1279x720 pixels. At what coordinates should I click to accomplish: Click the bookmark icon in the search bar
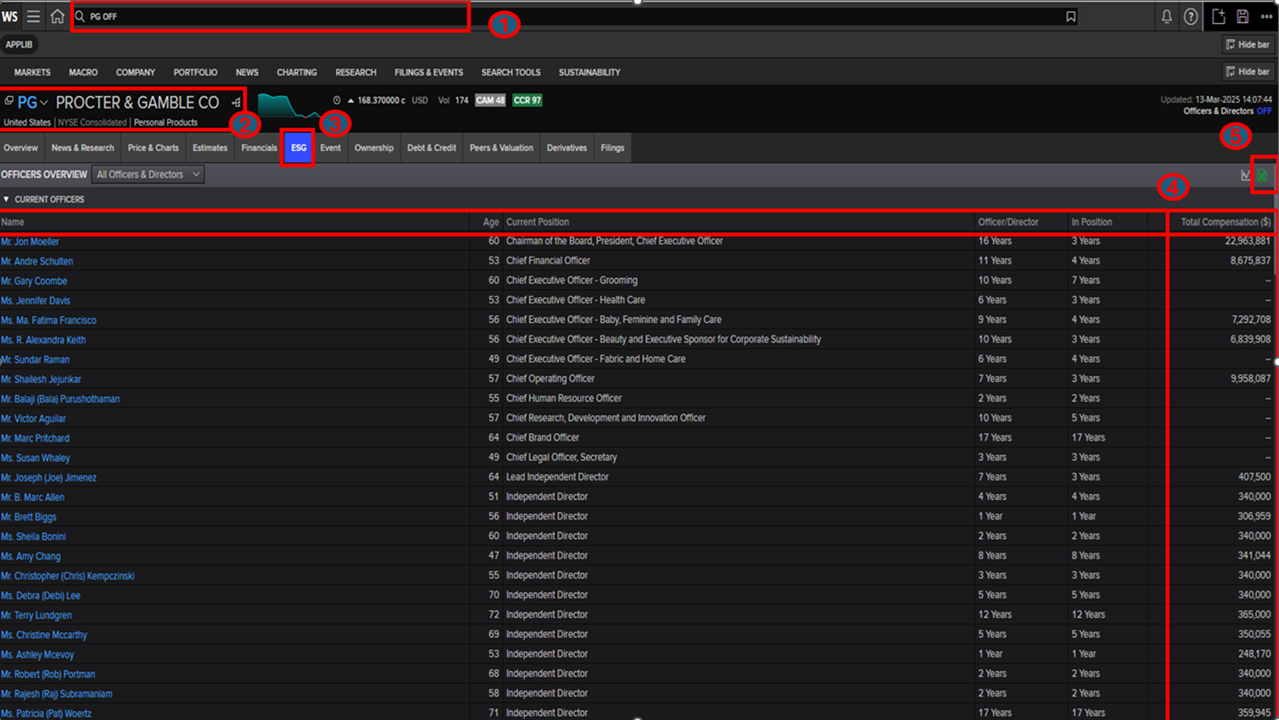[1071, 17]
